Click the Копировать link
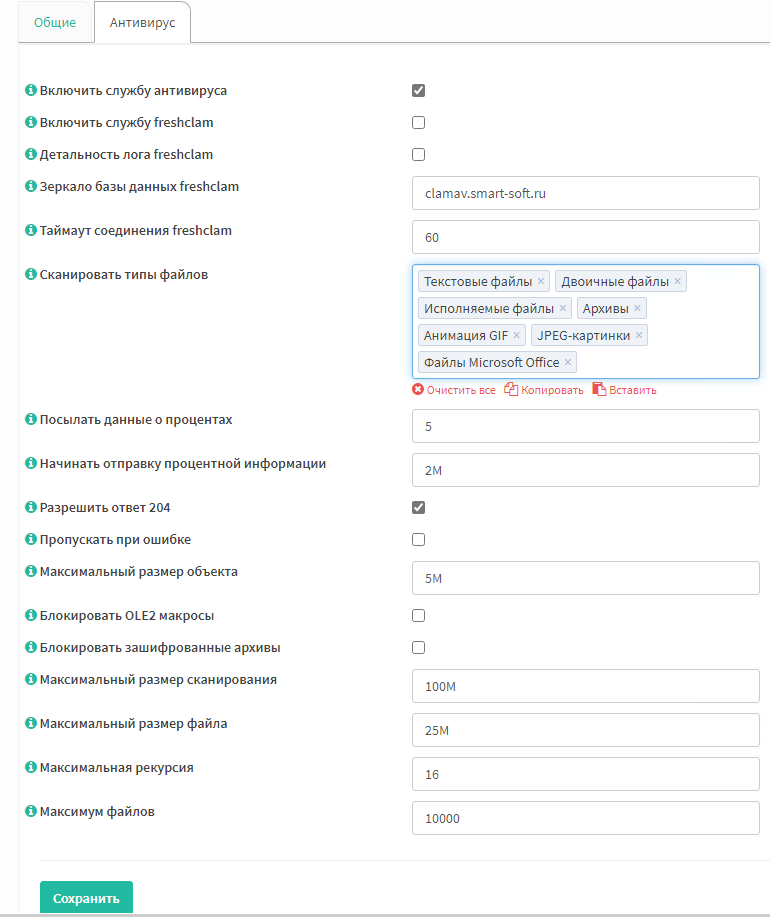Image resolution: width=770 pixels, height=917 pixels. coord(544,390)
